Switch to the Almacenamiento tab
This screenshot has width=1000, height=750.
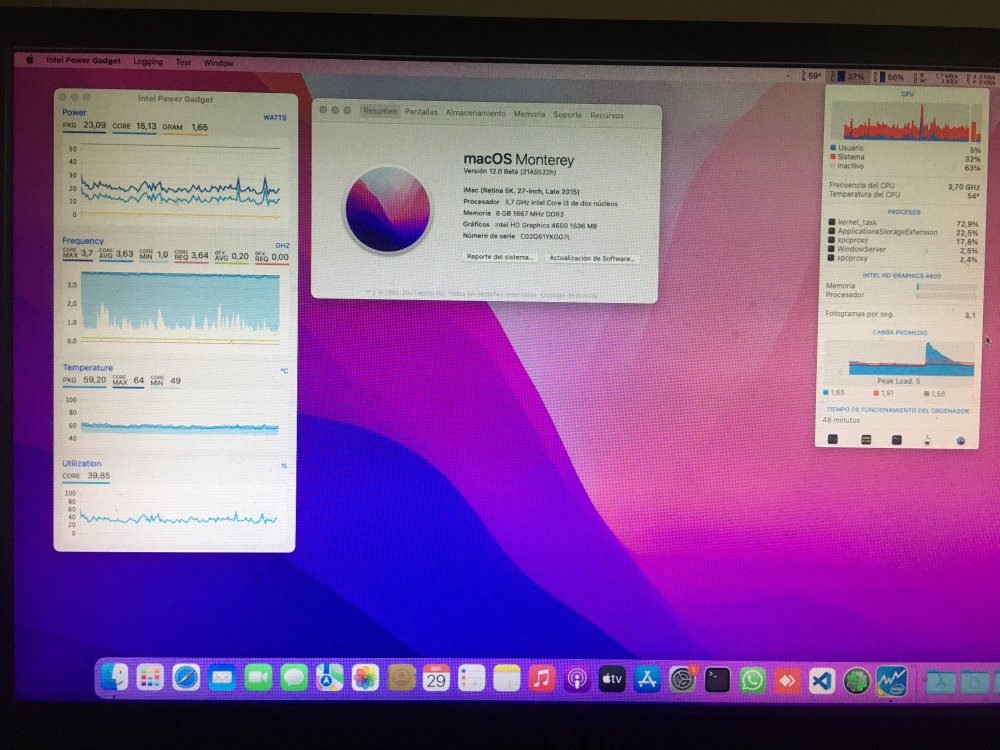click(476, 113)
